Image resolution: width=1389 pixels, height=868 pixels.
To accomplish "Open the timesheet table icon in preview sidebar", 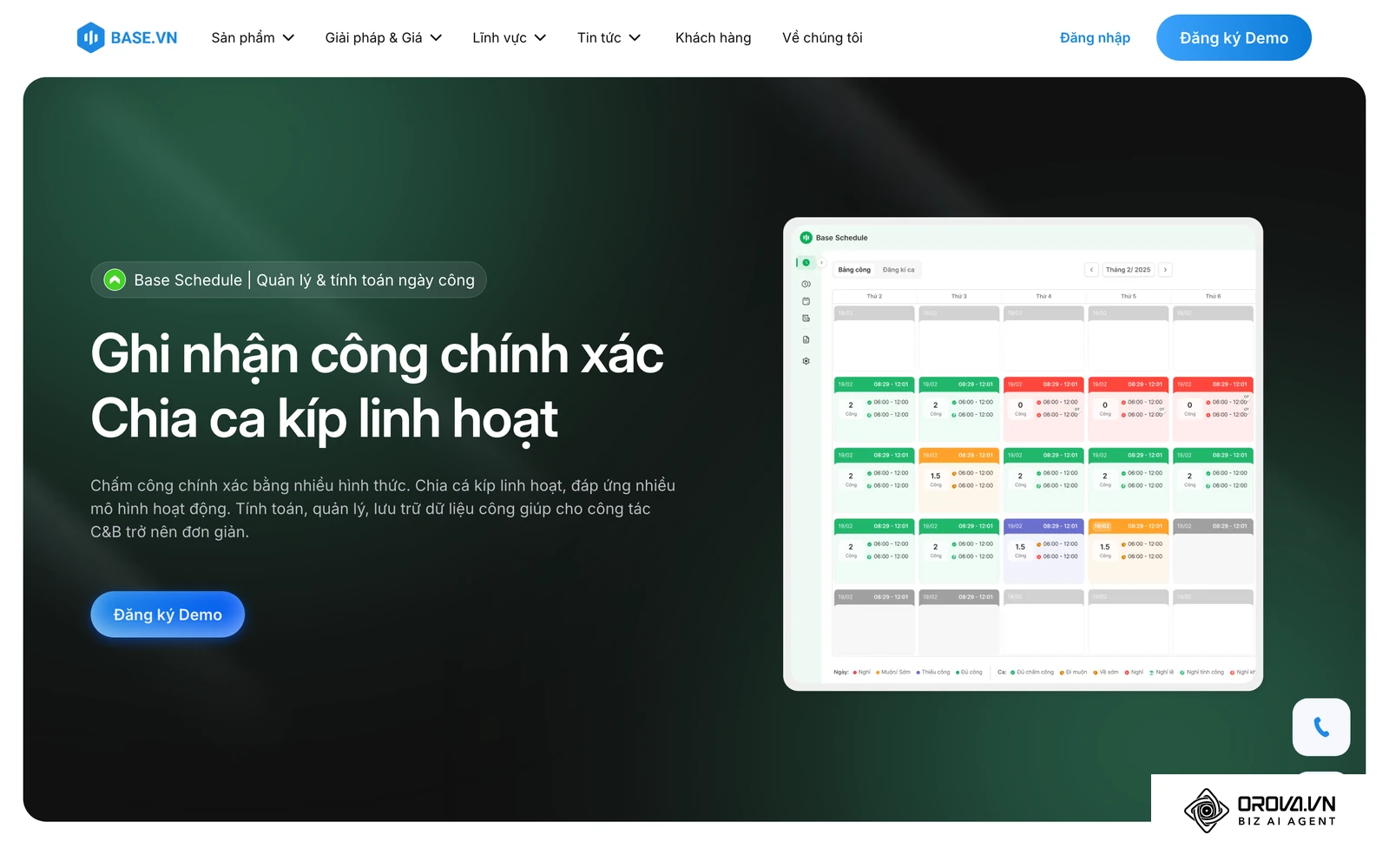I will (806, 319).
